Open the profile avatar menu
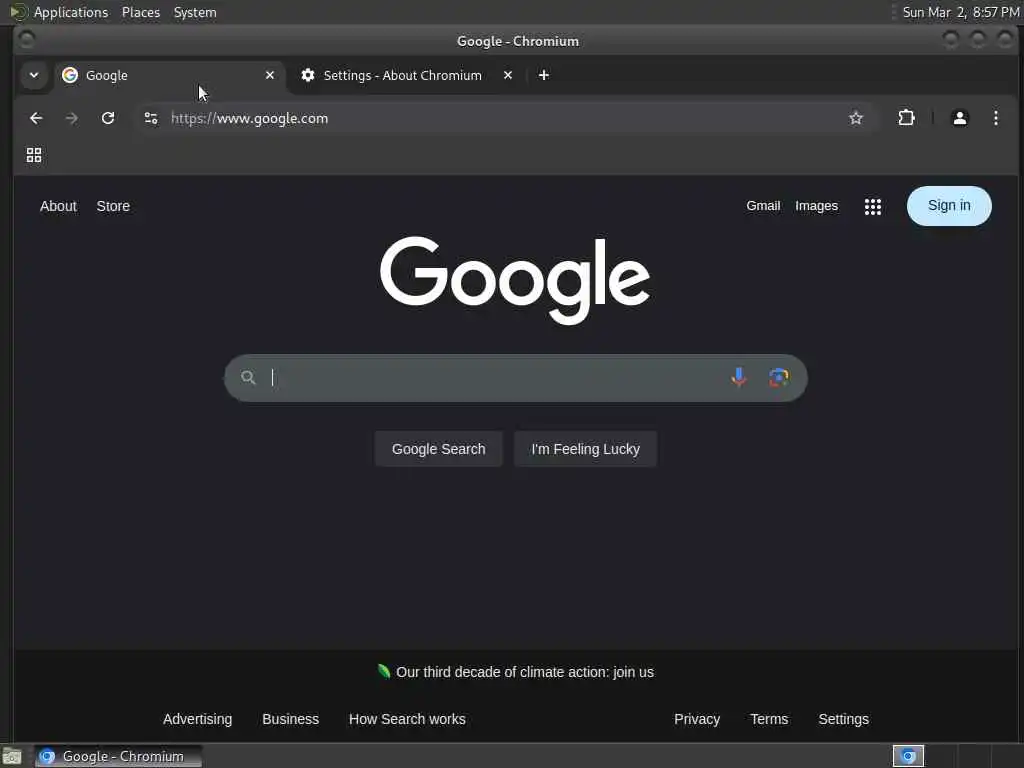 959,118
